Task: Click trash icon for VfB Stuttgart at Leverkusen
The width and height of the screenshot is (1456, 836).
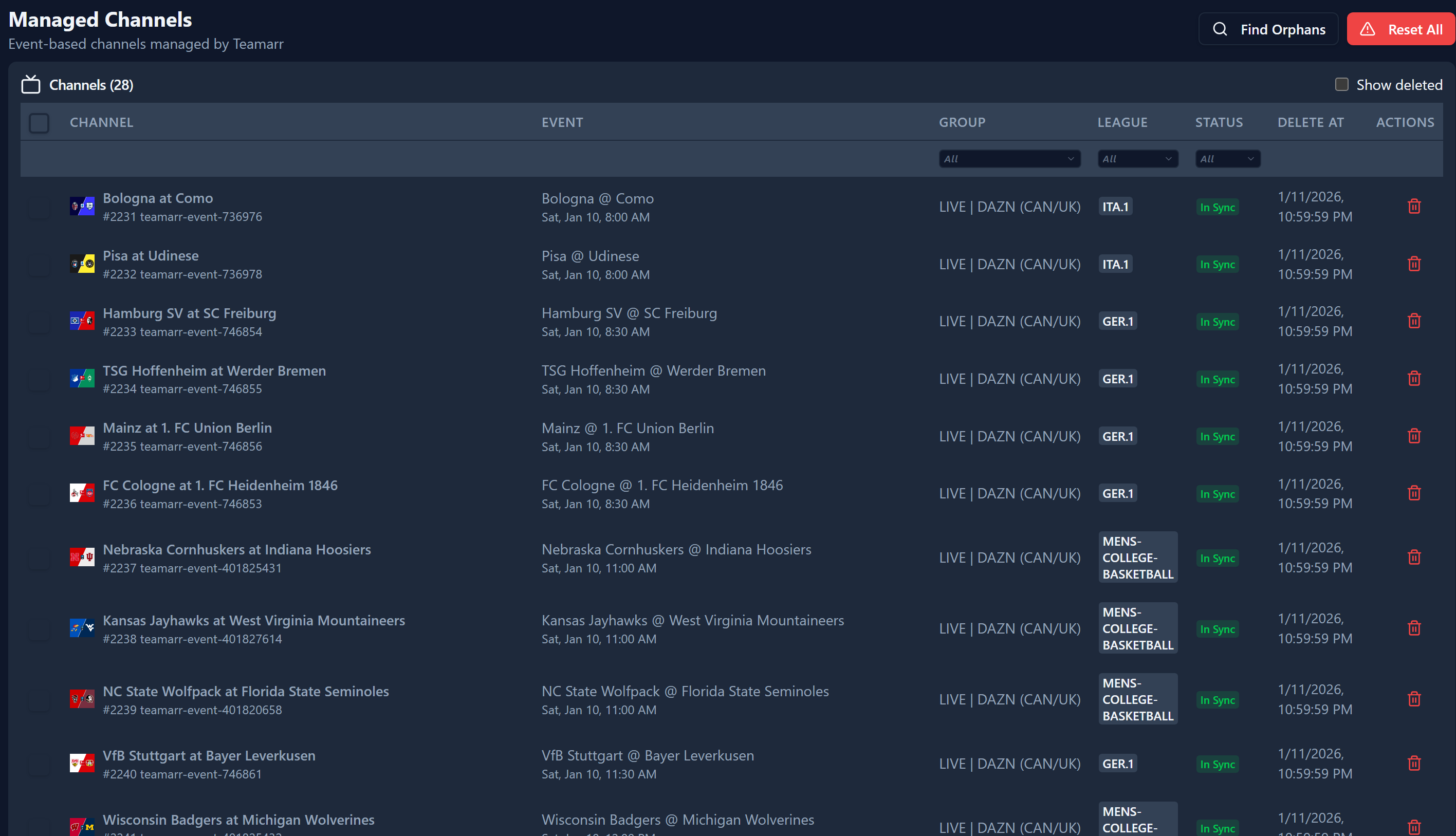Action: tap(1413, 763)
